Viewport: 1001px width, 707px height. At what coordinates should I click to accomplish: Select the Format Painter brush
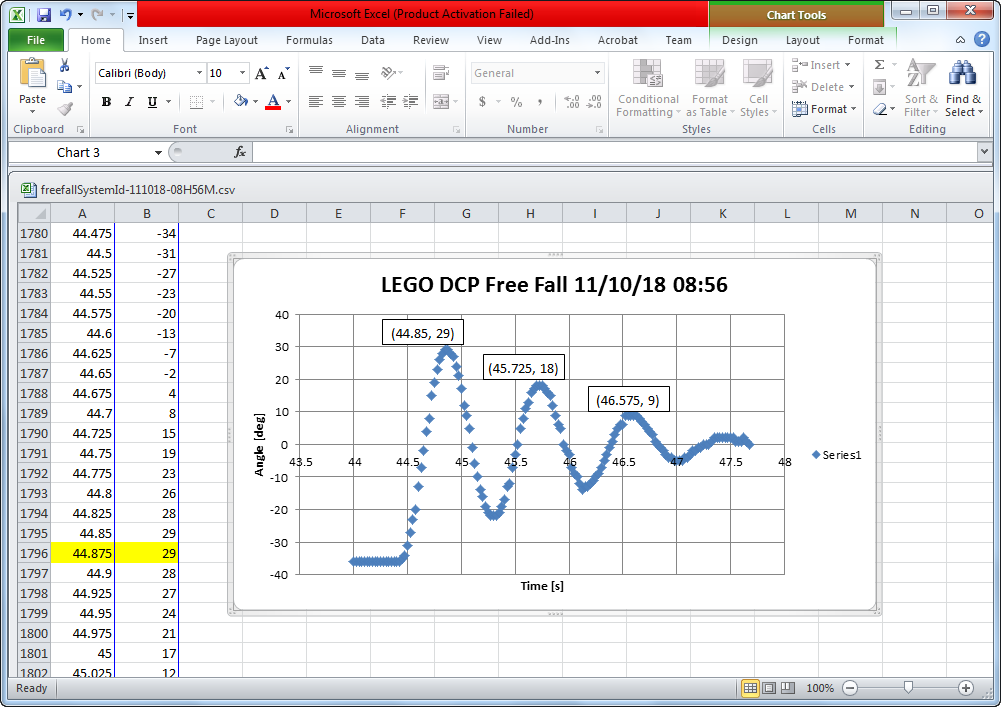click(x=64, y=109)
